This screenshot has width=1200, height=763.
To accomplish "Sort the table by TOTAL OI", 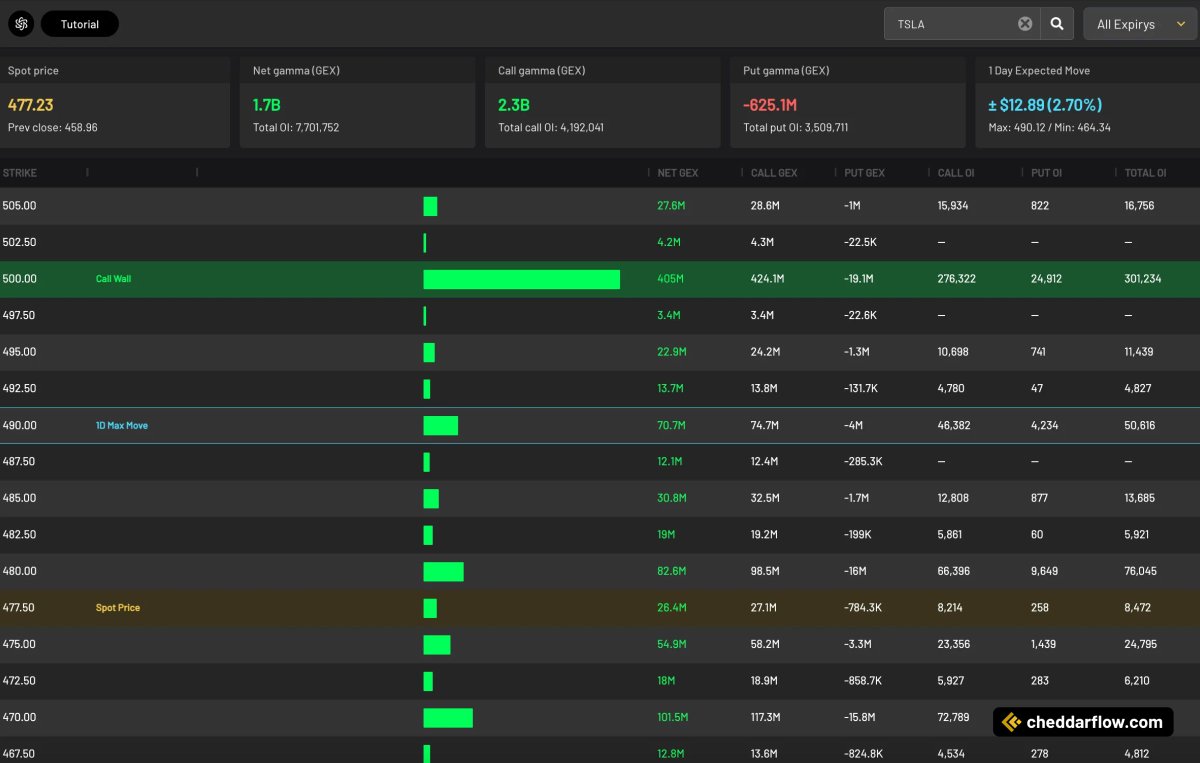I will tap(1143, 172).
